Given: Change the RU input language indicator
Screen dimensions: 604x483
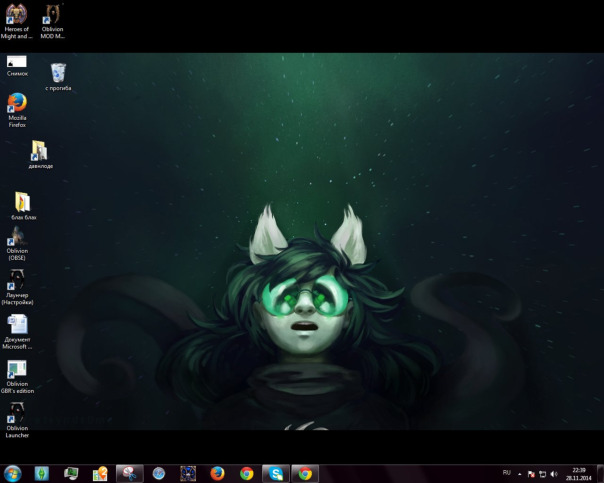Looking at the screenshot, I should point(507,473).
